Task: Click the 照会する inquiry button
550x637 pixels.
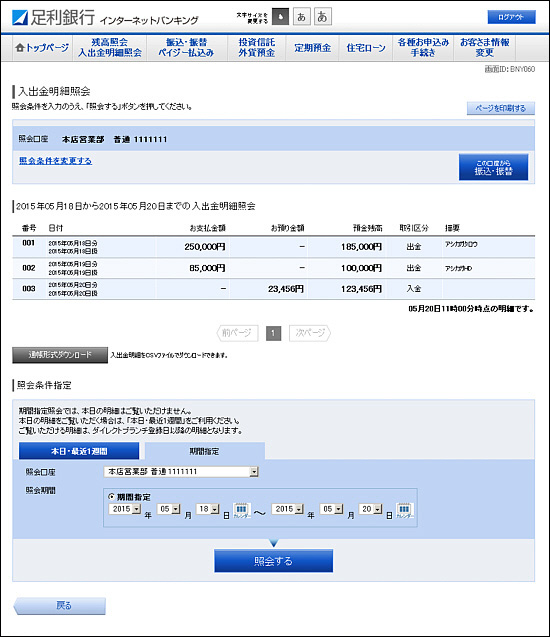Action: (x=273, y=561)
